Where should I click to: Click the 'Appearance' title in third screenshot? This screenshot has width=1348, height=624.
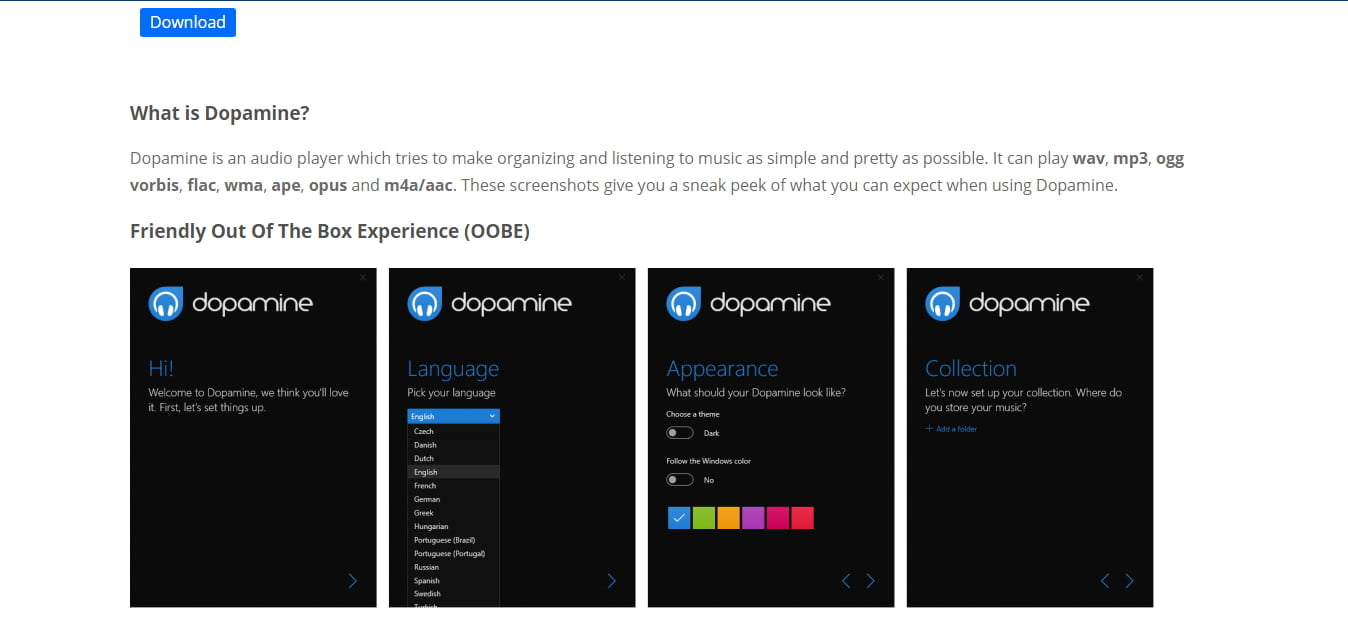click(722, 369)
